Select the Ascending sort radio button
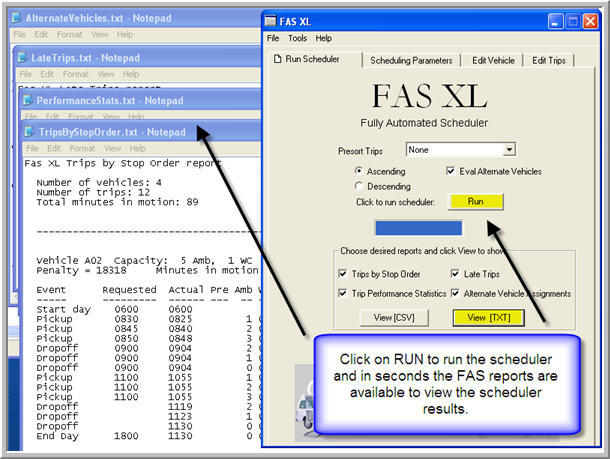The height and width of the screenshot is (459, 610). 359,171
